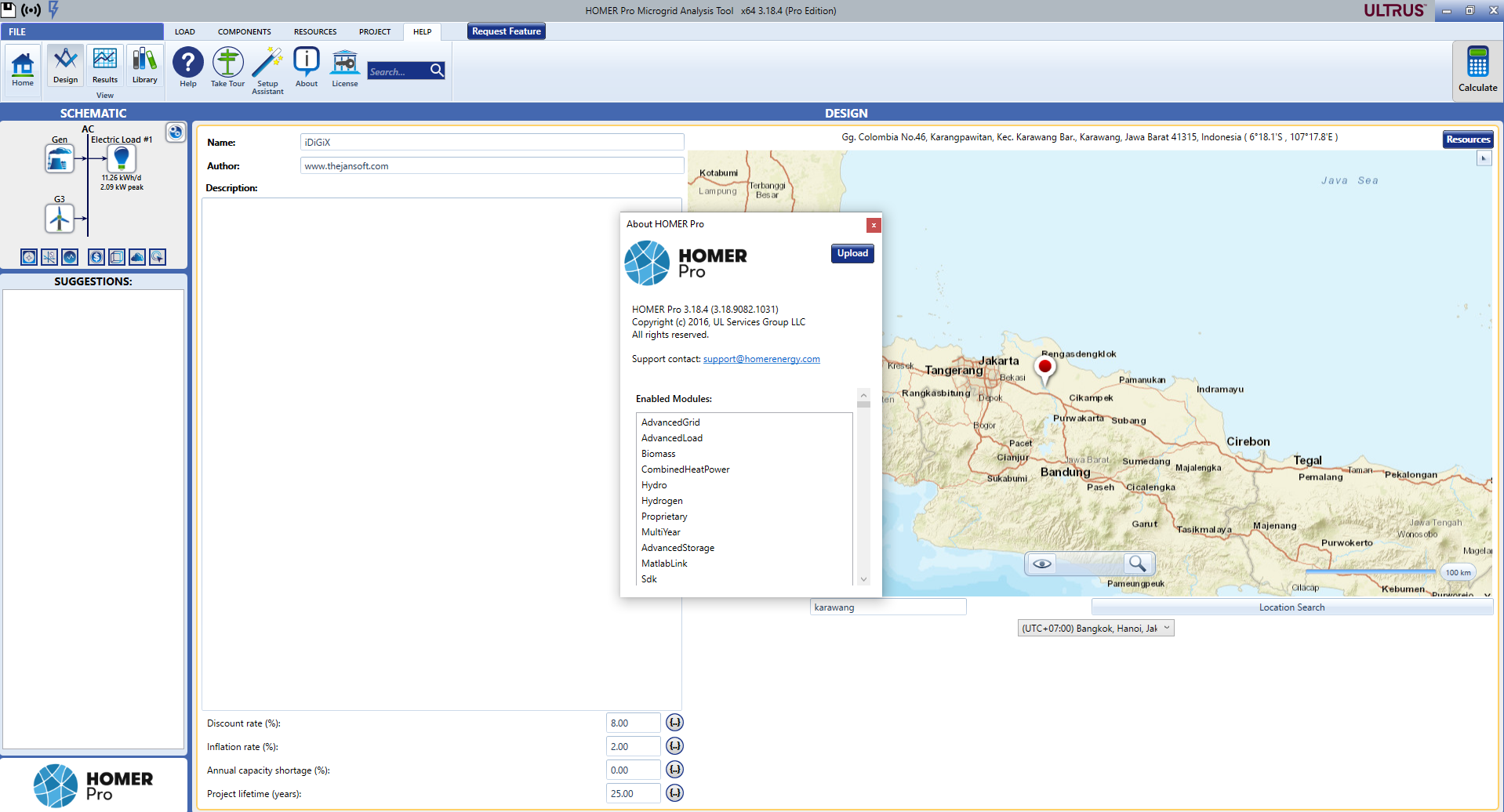The height and width of the screenshot is (812, 1504).
Task: Select MatlabLink in Enabled Modules list
Action: pyautogui.click(x=664, y=564)
